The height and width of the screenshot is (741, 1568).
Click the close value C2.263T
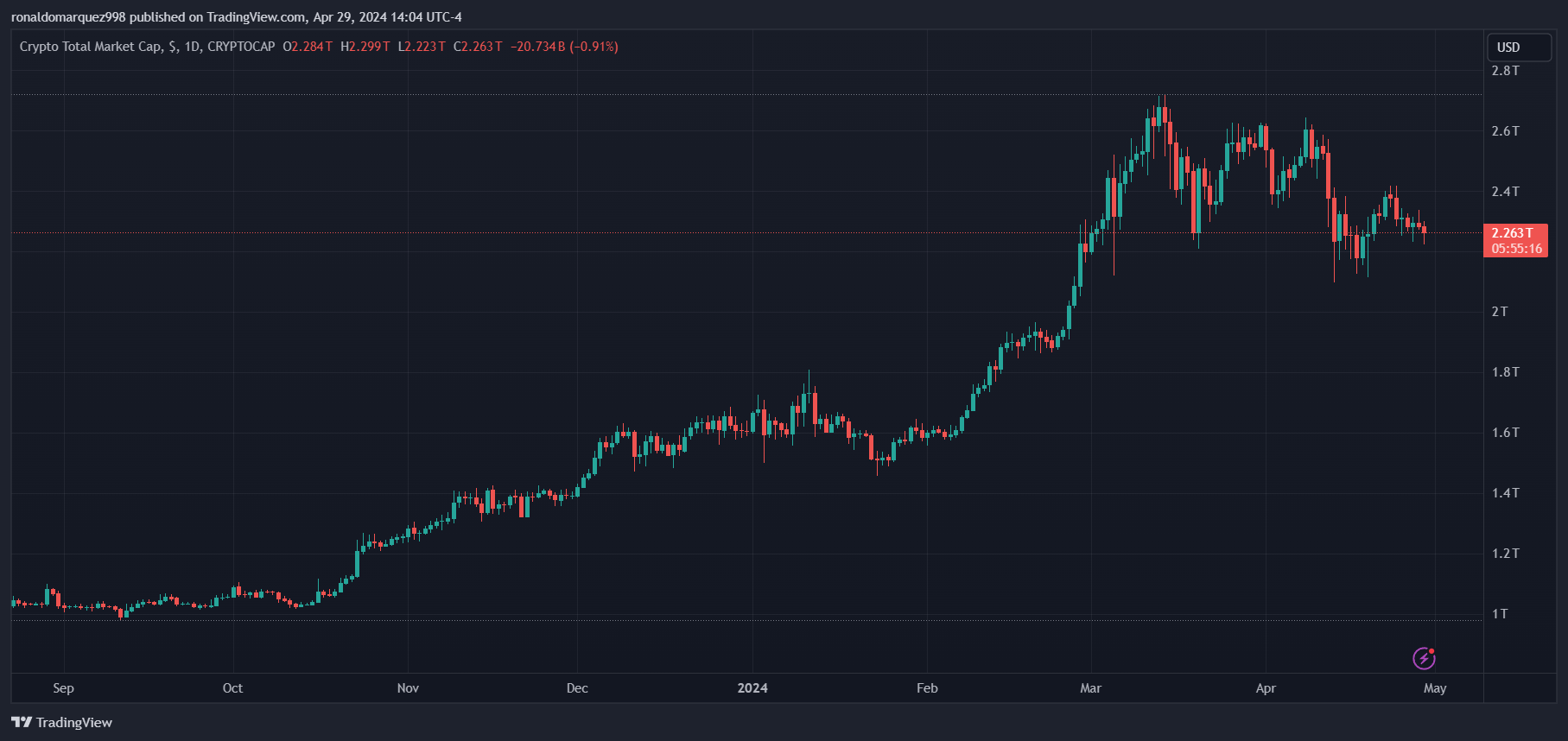click(478, 47)
